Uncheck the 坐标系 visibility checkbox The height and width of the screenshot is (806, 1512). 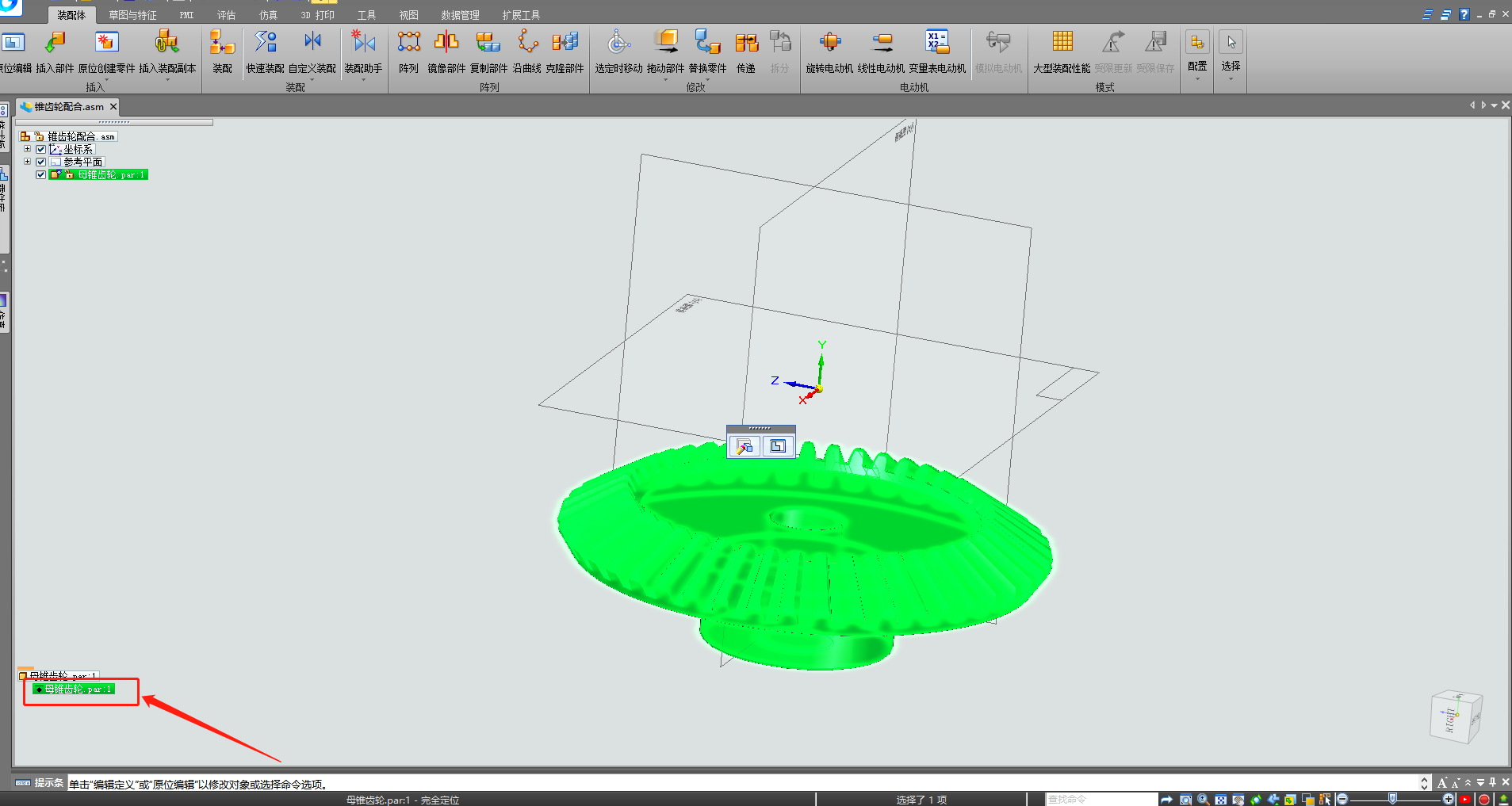[x=41, y=149]
